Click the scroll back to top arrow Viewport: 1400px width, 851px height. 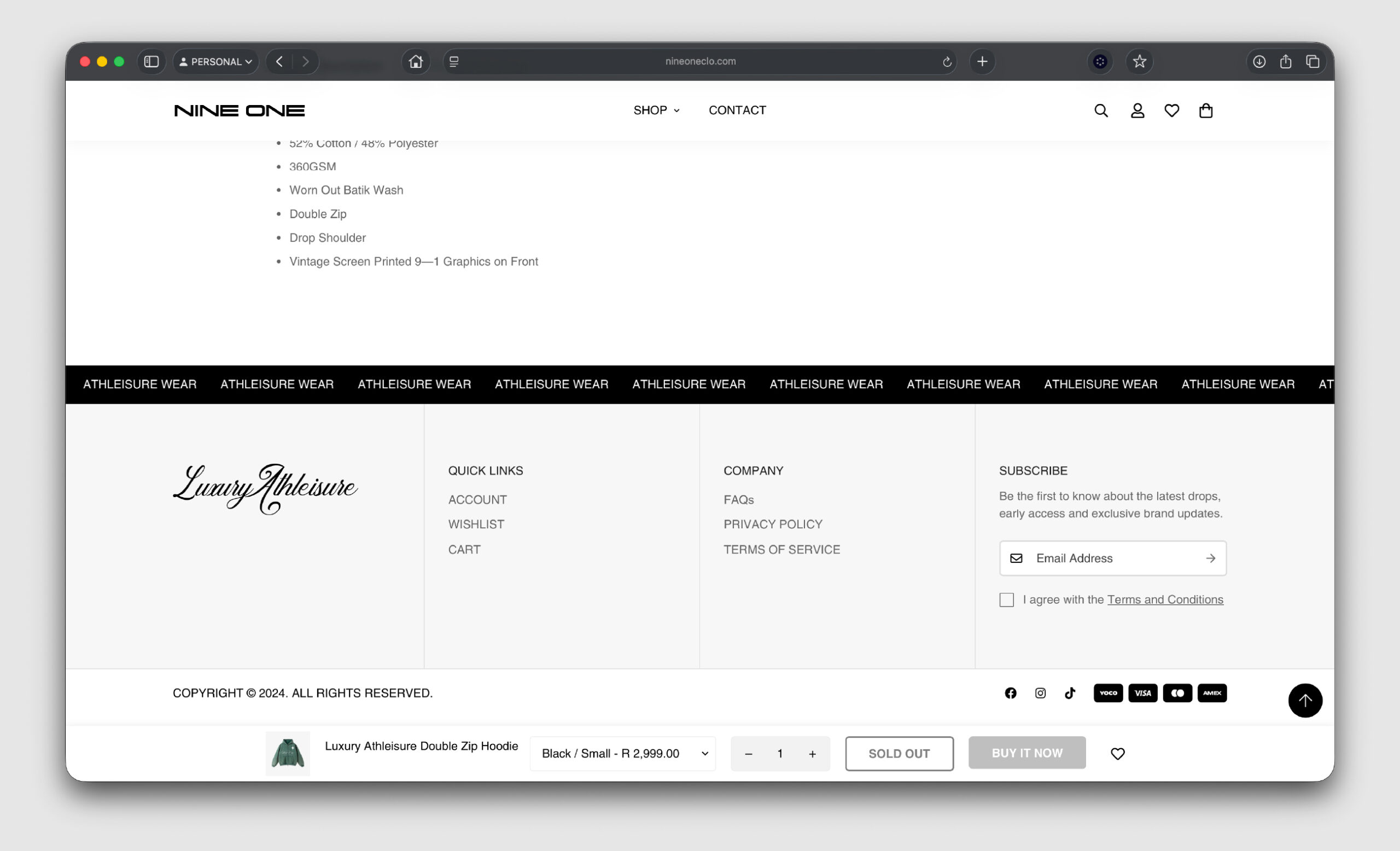[1305, 701]
